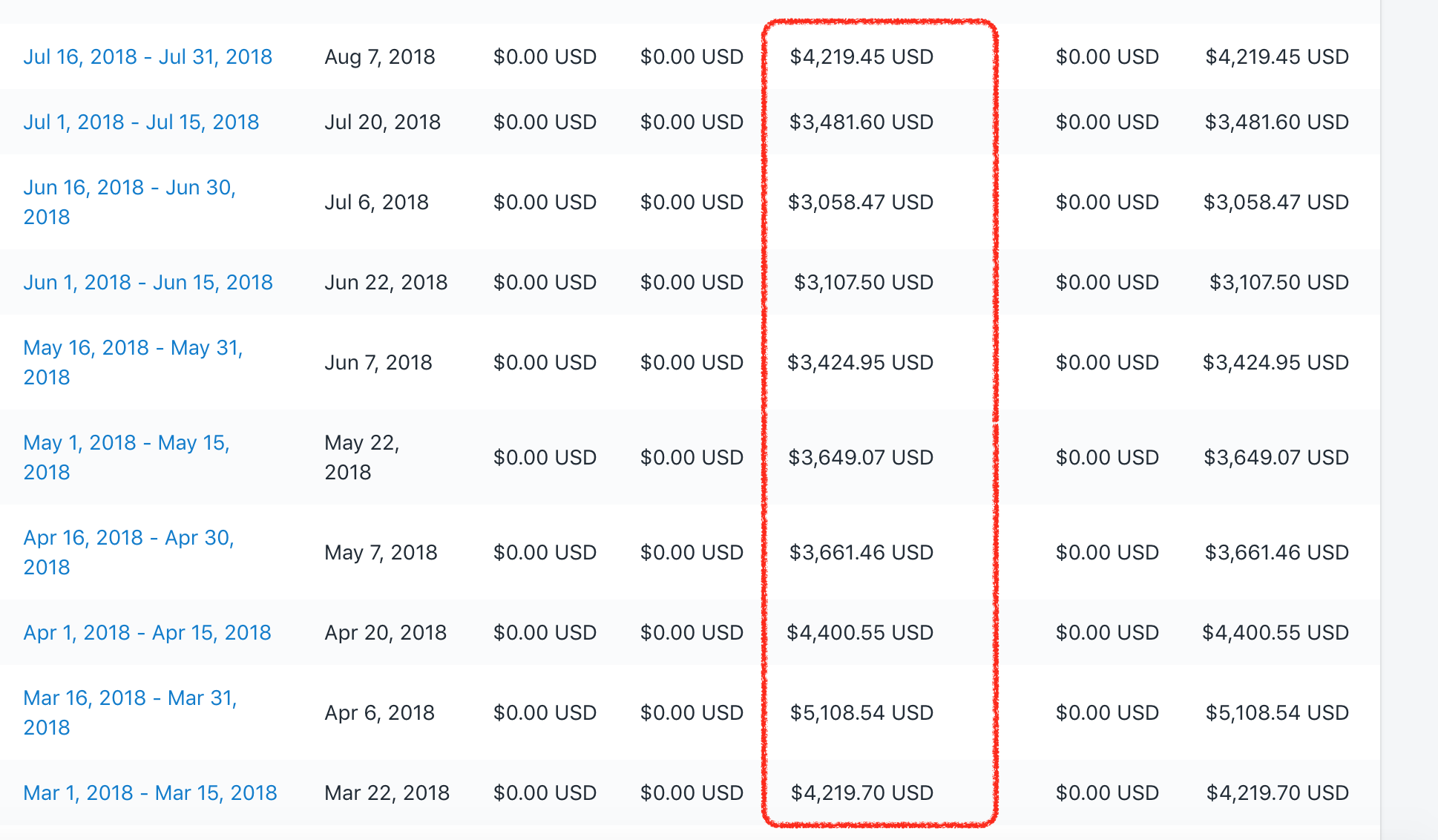Open the Mar 16 - Mar 31, 2018 period link

(x=130, y=712)
